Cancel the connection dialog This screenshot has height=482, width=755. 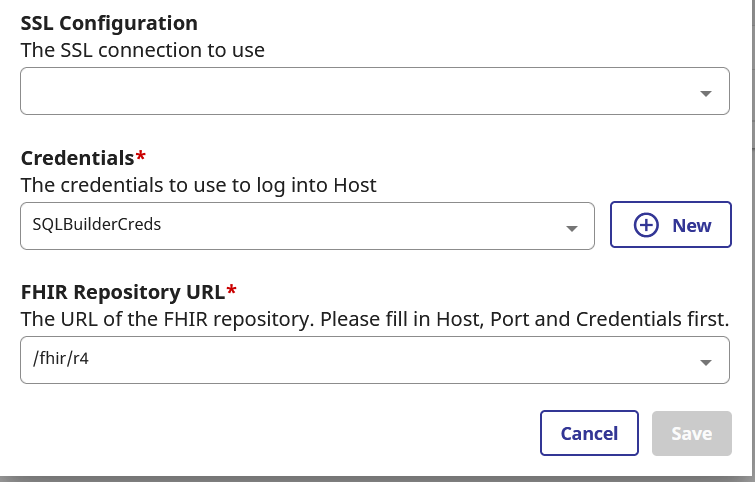click(589, 433)
